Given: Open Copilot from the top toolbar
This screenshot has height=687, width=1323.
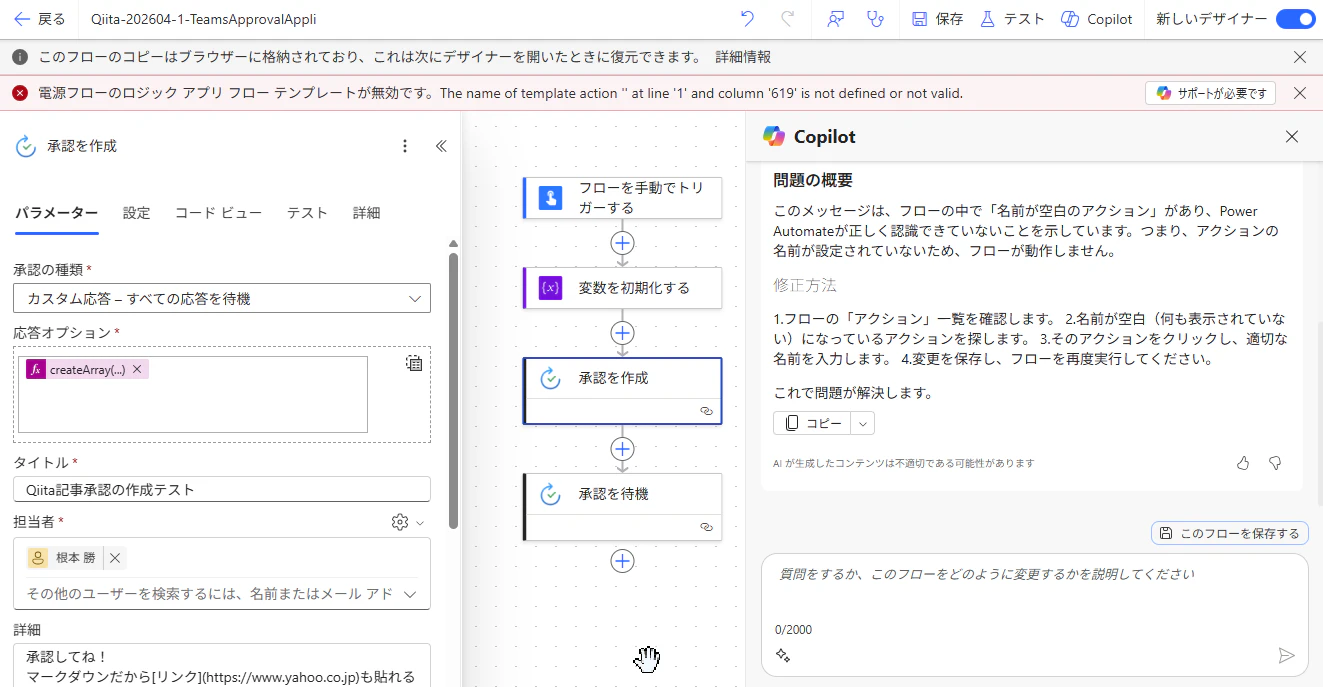Looking at the screenshot, I should click(1097, 19).
